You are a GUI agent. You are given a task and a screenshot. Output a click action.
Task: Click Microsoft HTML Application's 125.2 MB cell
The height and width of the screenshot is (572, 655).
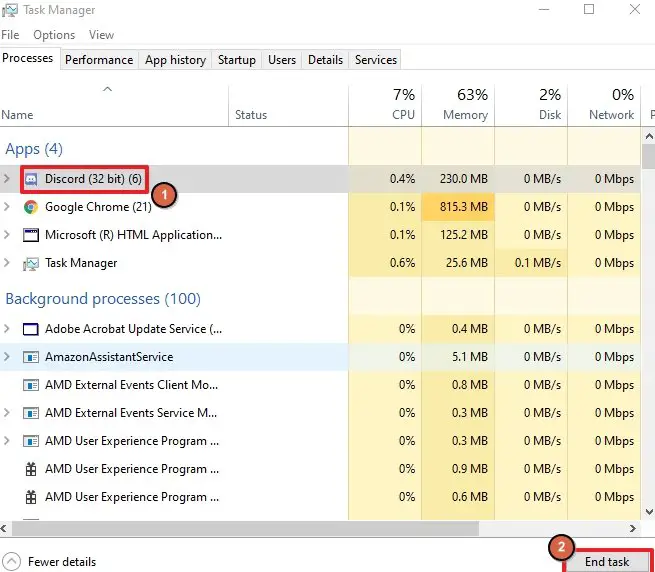click(x=458, y=235)
